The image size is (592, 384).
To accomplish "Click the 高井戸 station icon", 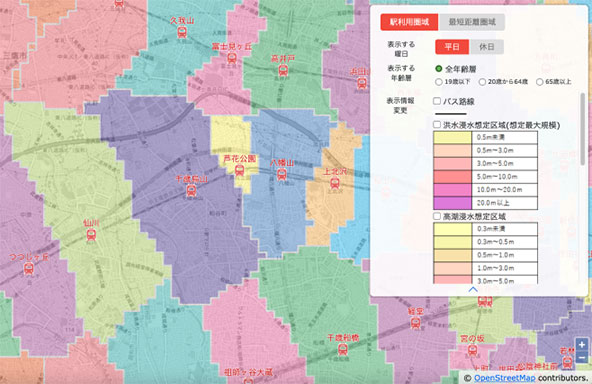I will 283,70.
